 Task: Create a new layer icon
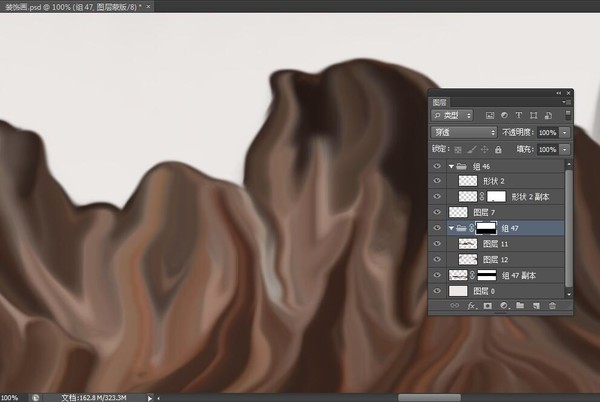(536, 306)
